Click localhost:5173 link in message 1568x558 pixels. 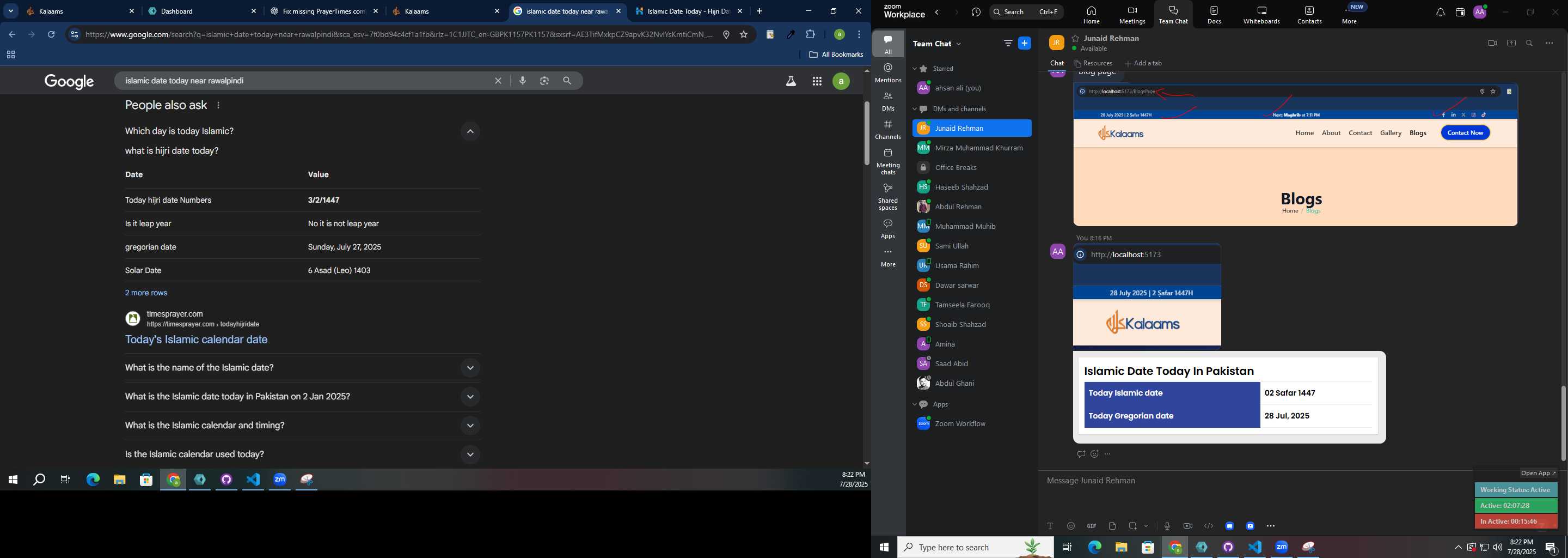[1126, 254]
